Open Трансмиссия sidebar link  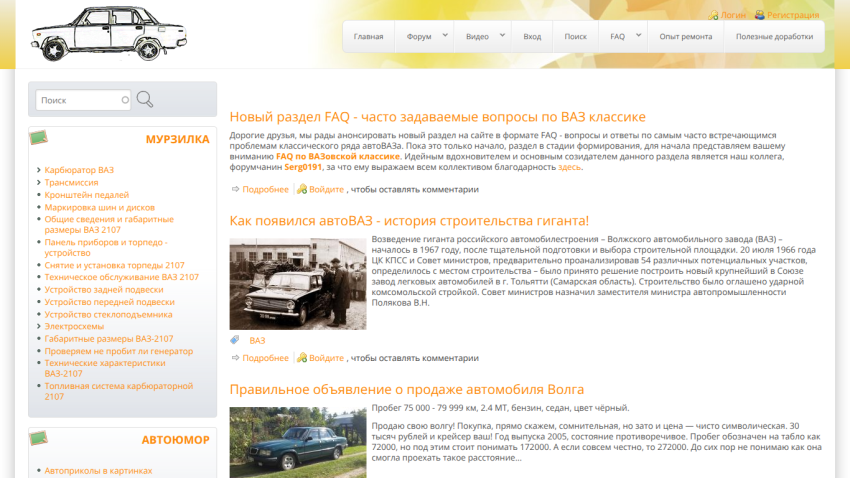[x=72, y=182]
